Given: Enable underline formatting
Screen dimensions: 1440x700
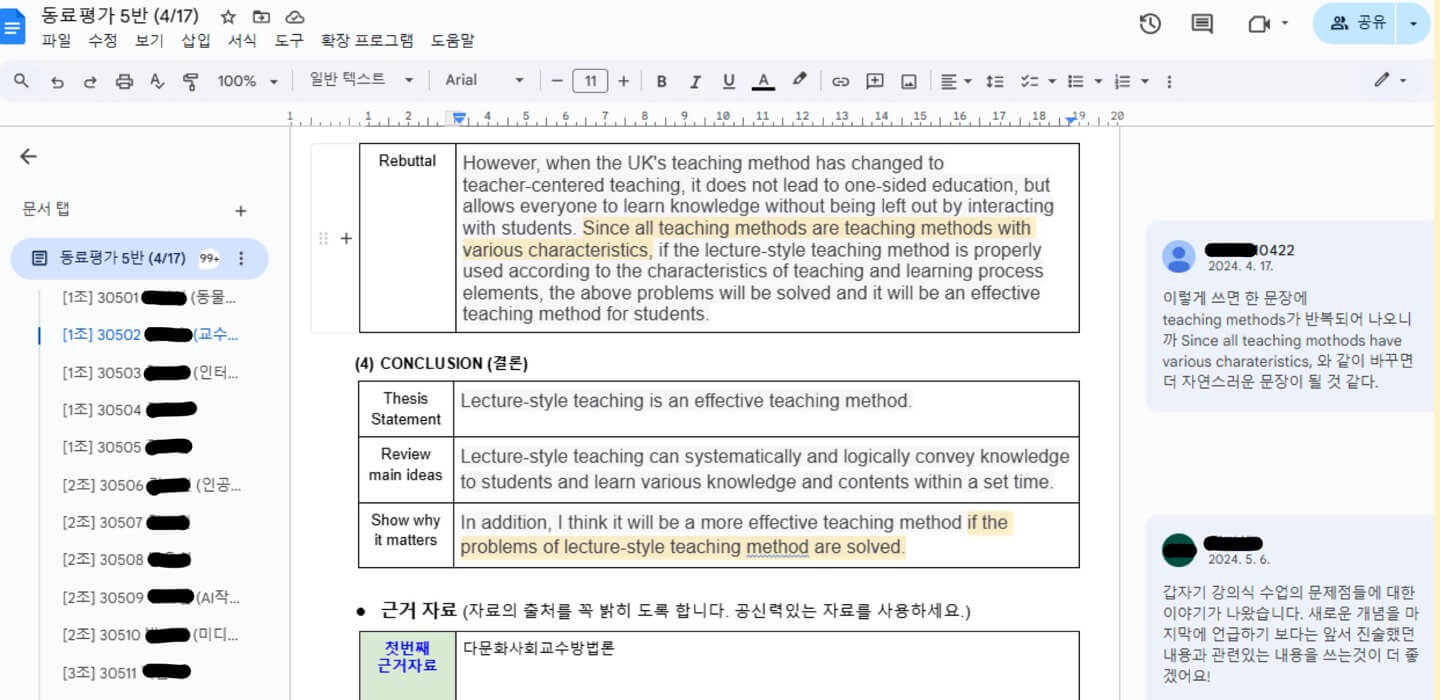Looking at the screenshot, I should point(729,81).
